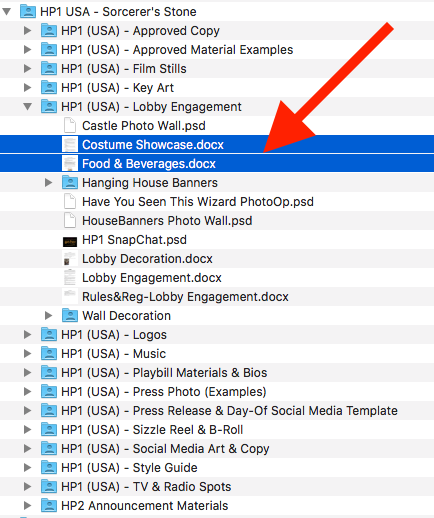Image resolution: width=434 pixels, height=518 pixels.
Task: Click the HP2 Announcement Materials folder icon
Action: 49,506
